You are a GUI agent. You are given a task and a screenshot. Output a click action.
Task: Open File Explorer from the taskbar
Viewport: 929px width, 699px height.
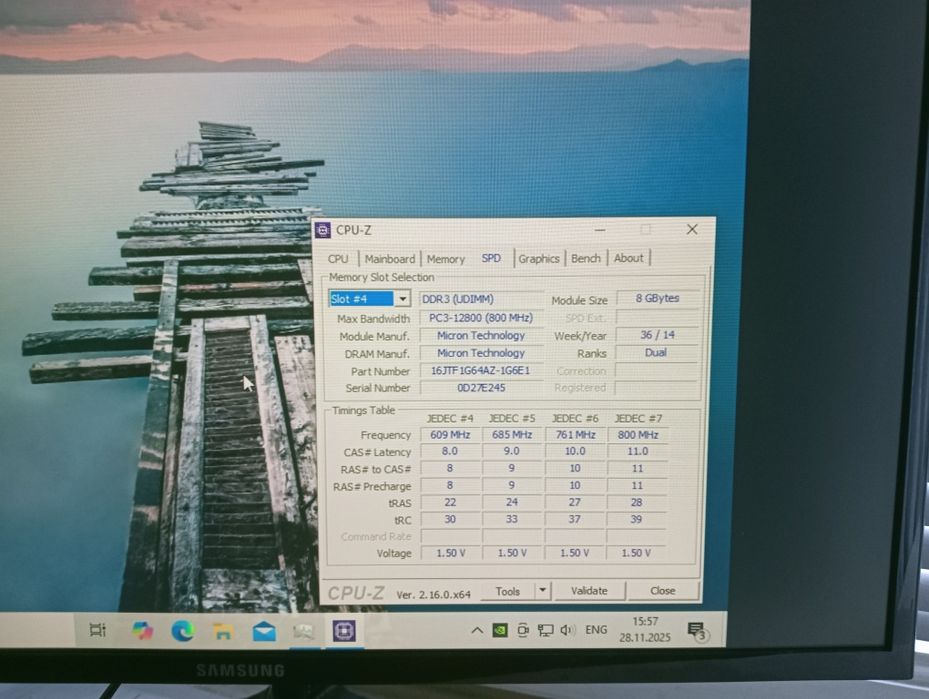point(223,631)
